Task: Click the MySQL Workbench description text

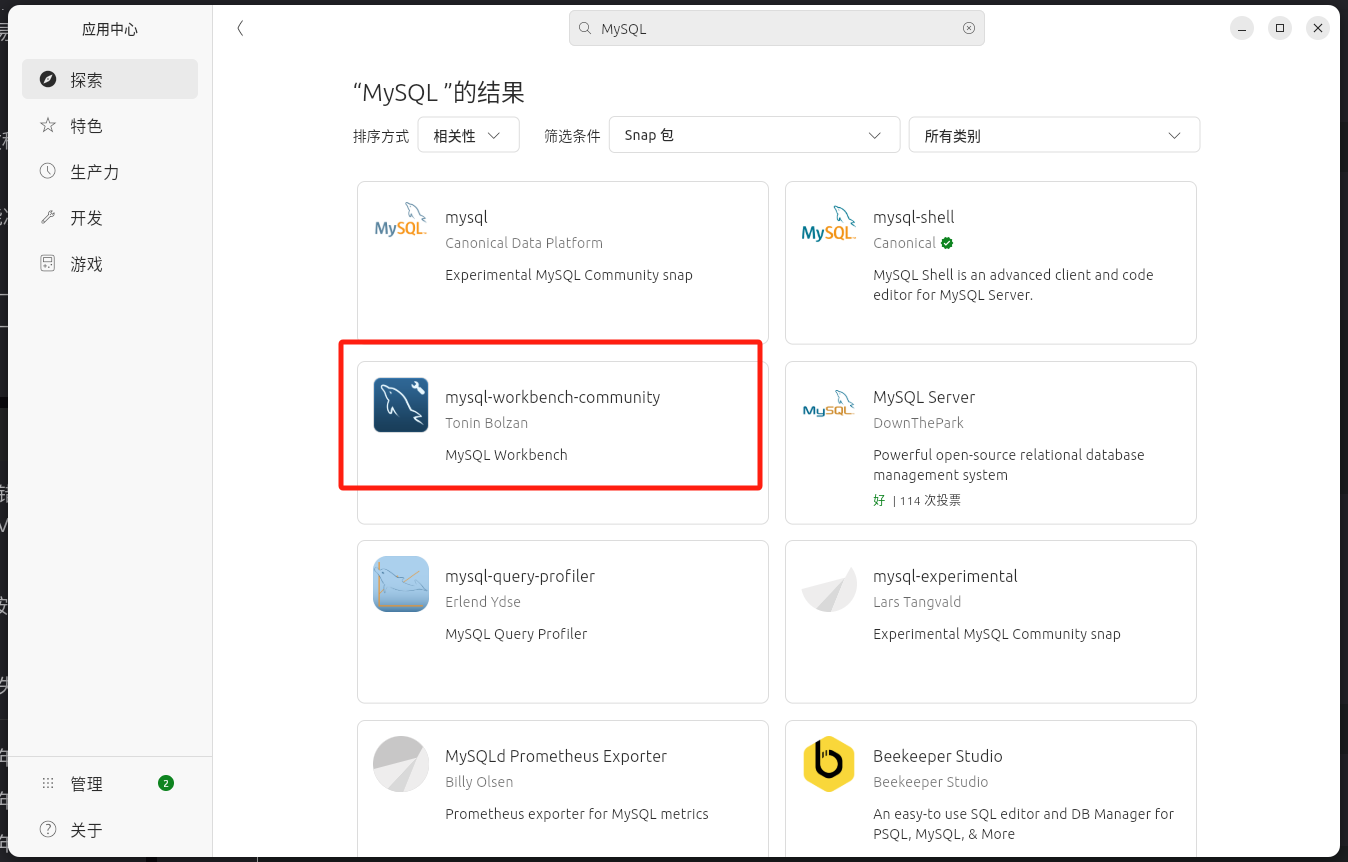Action: (x=506, y=455)
